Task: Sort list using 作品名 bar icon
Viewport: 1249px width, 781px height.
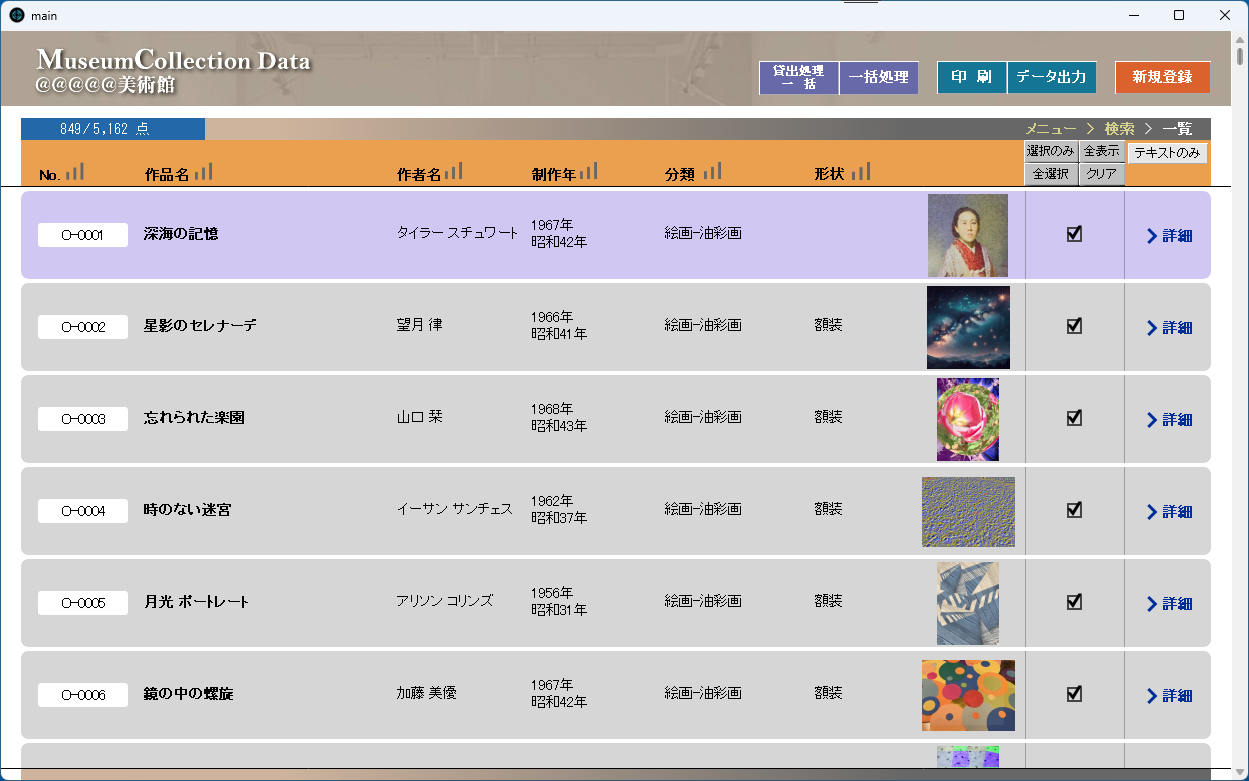Action: [204, 172]
